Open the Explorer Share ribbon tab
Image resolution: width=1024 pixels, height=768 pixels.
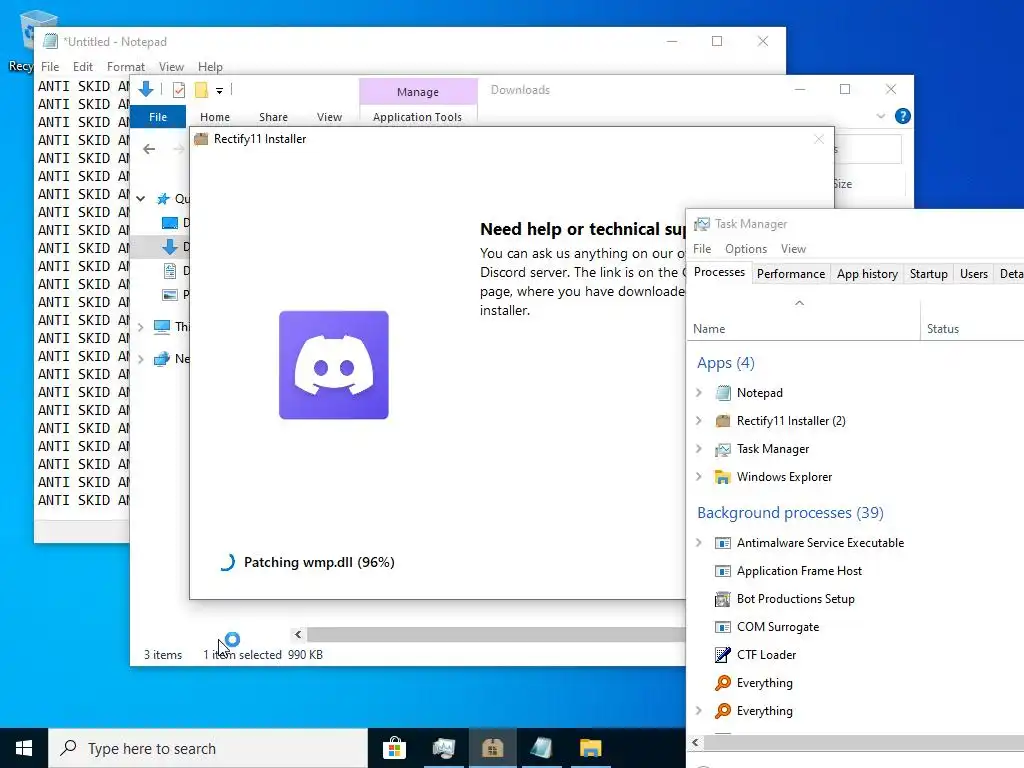coord(273,117)
